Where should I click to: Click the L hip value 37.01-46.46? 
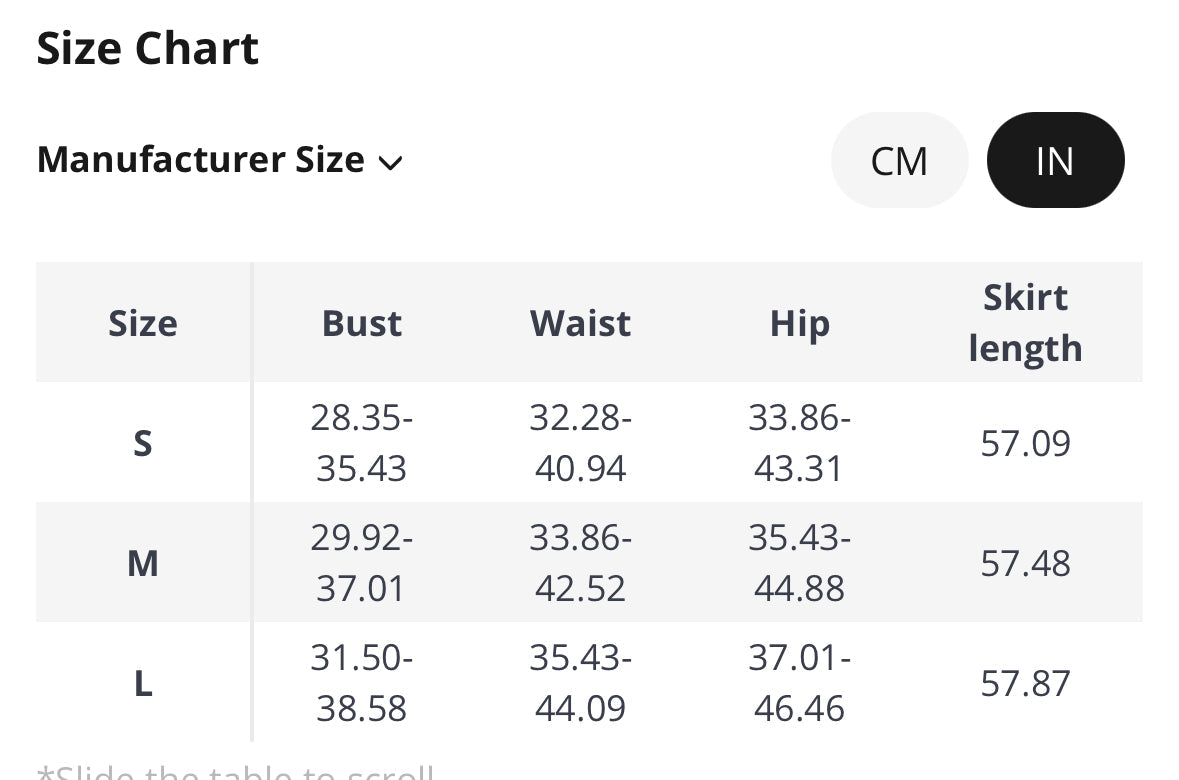pos(799,684)
